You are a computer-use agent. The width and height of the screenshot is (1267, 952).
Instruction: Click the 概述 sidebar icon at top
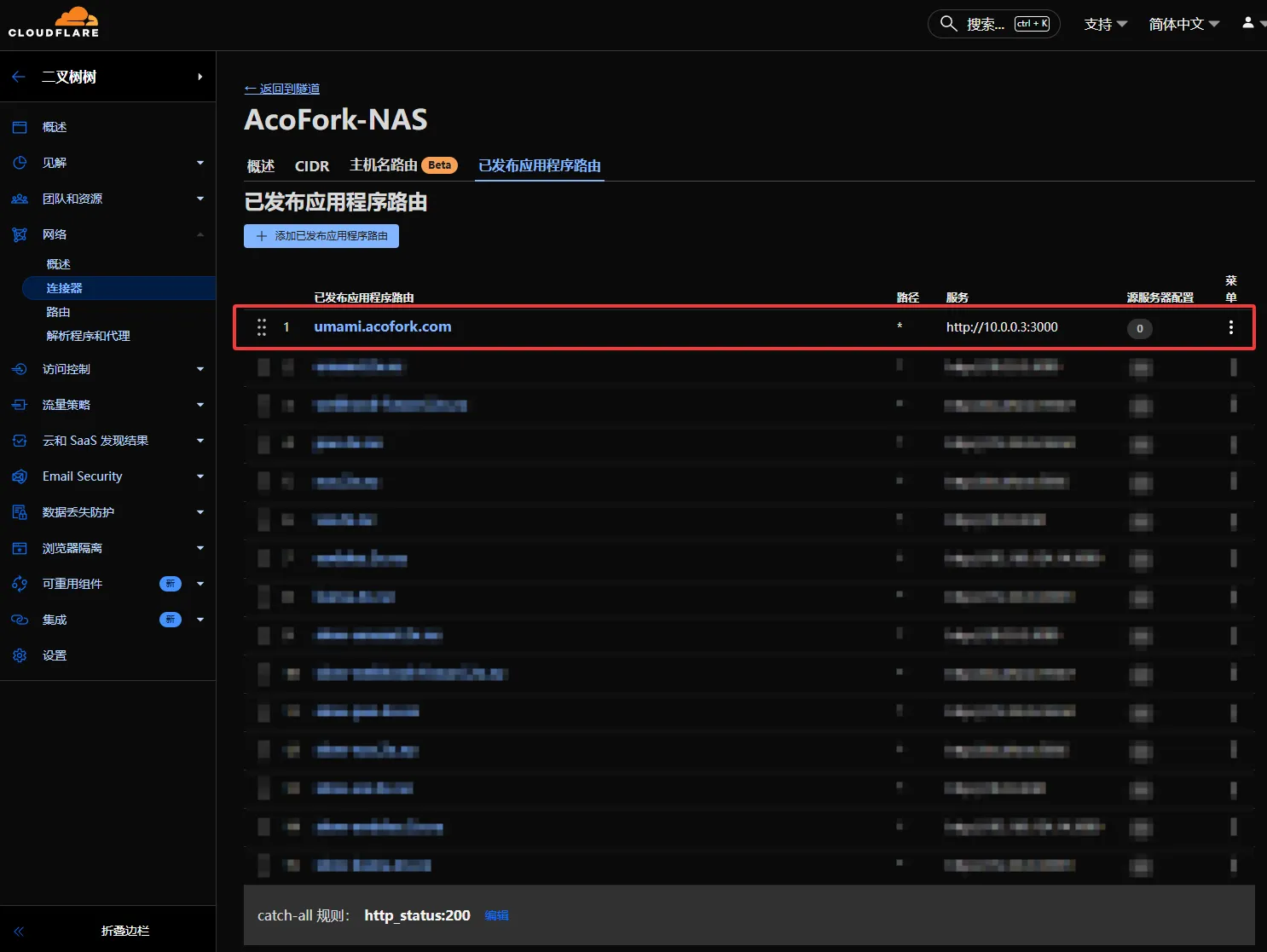[20, 127]
